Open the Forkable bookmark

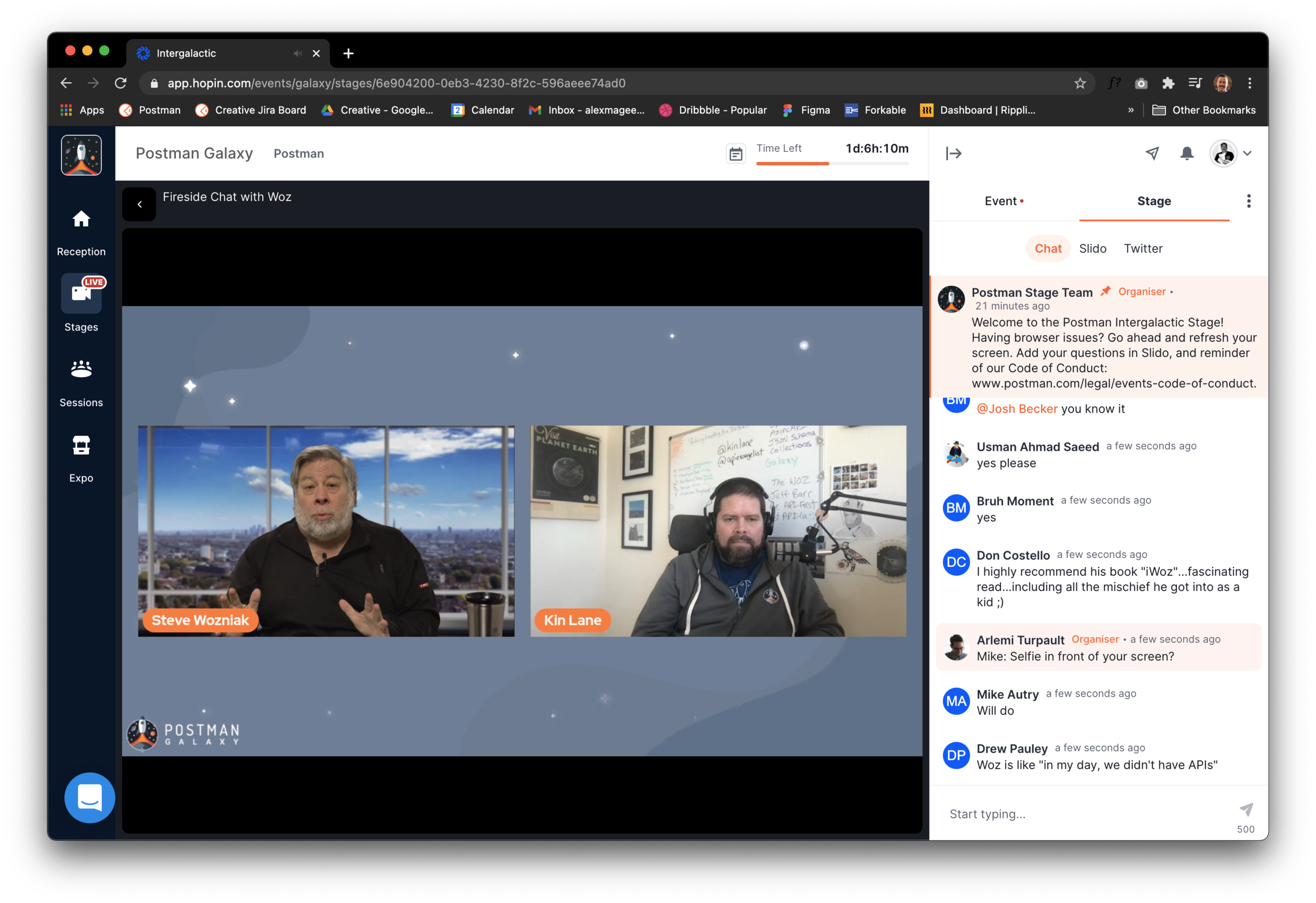tap(875, 110)
